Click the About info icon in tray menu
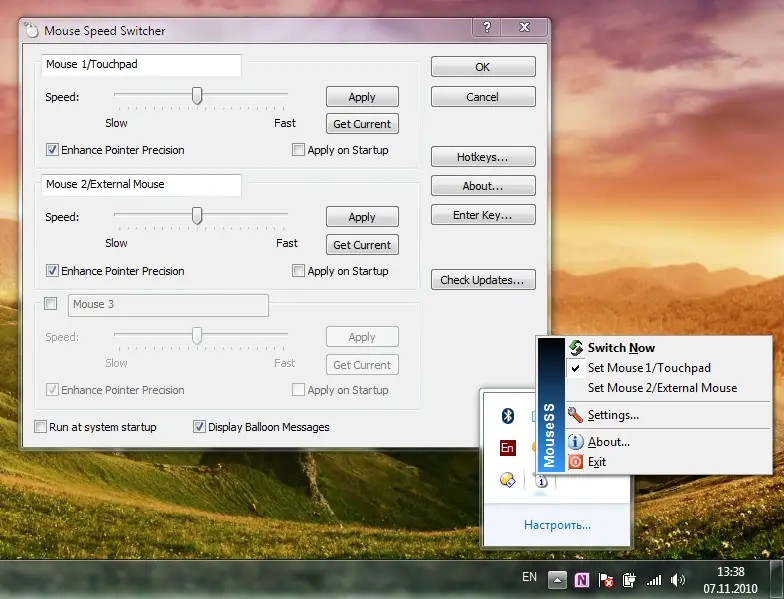This screenshot has height=599, width=784. pyautogui.click(x=576, y=442)
